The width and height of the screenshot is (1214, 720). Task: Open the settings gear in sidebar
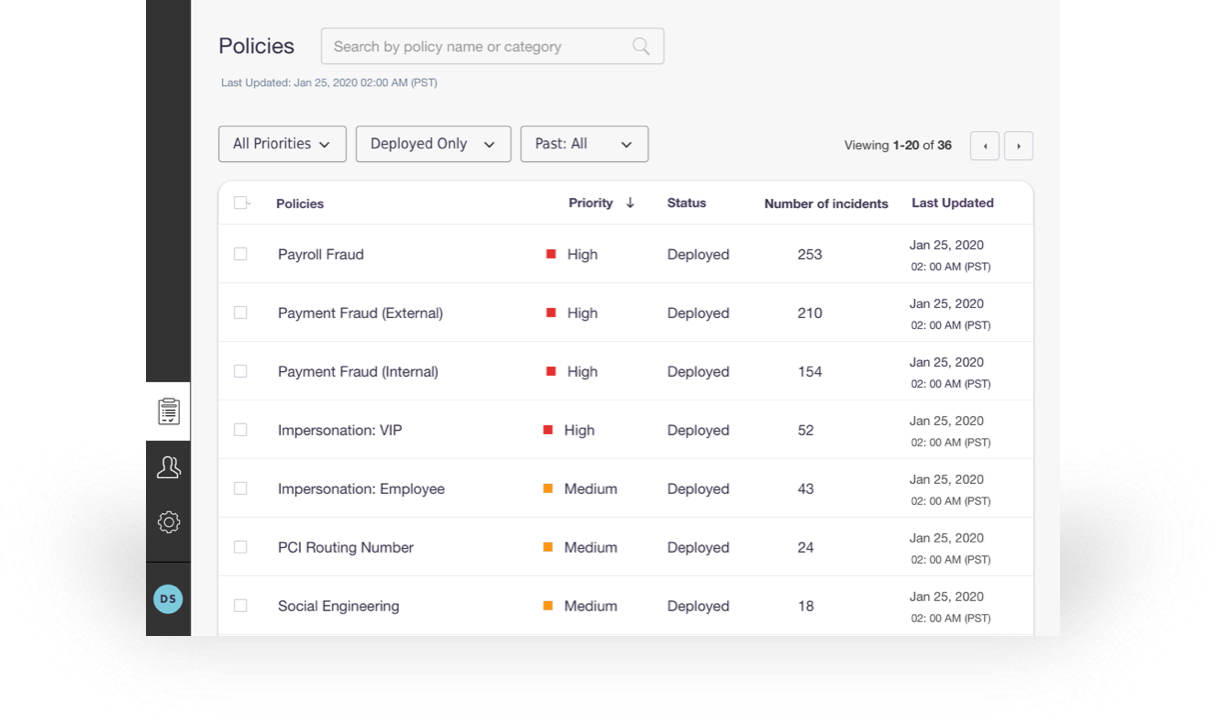(x=168, y=522)
